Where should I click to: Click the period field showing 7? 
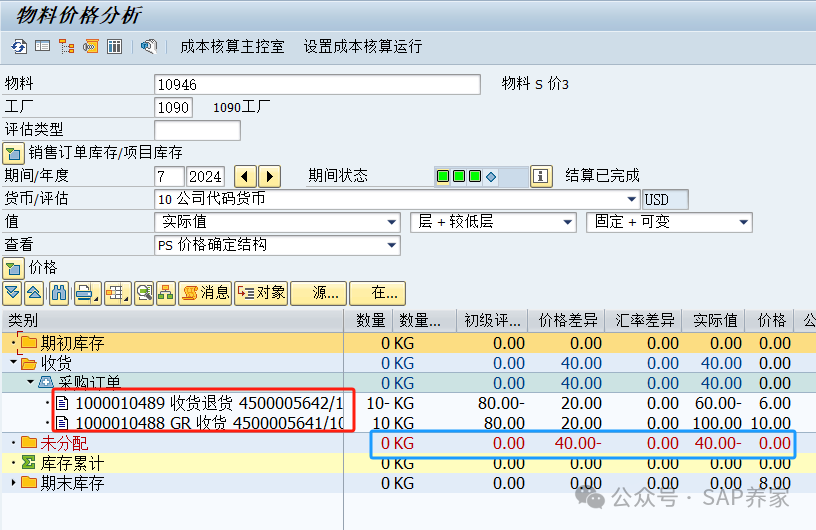[169, 176]
